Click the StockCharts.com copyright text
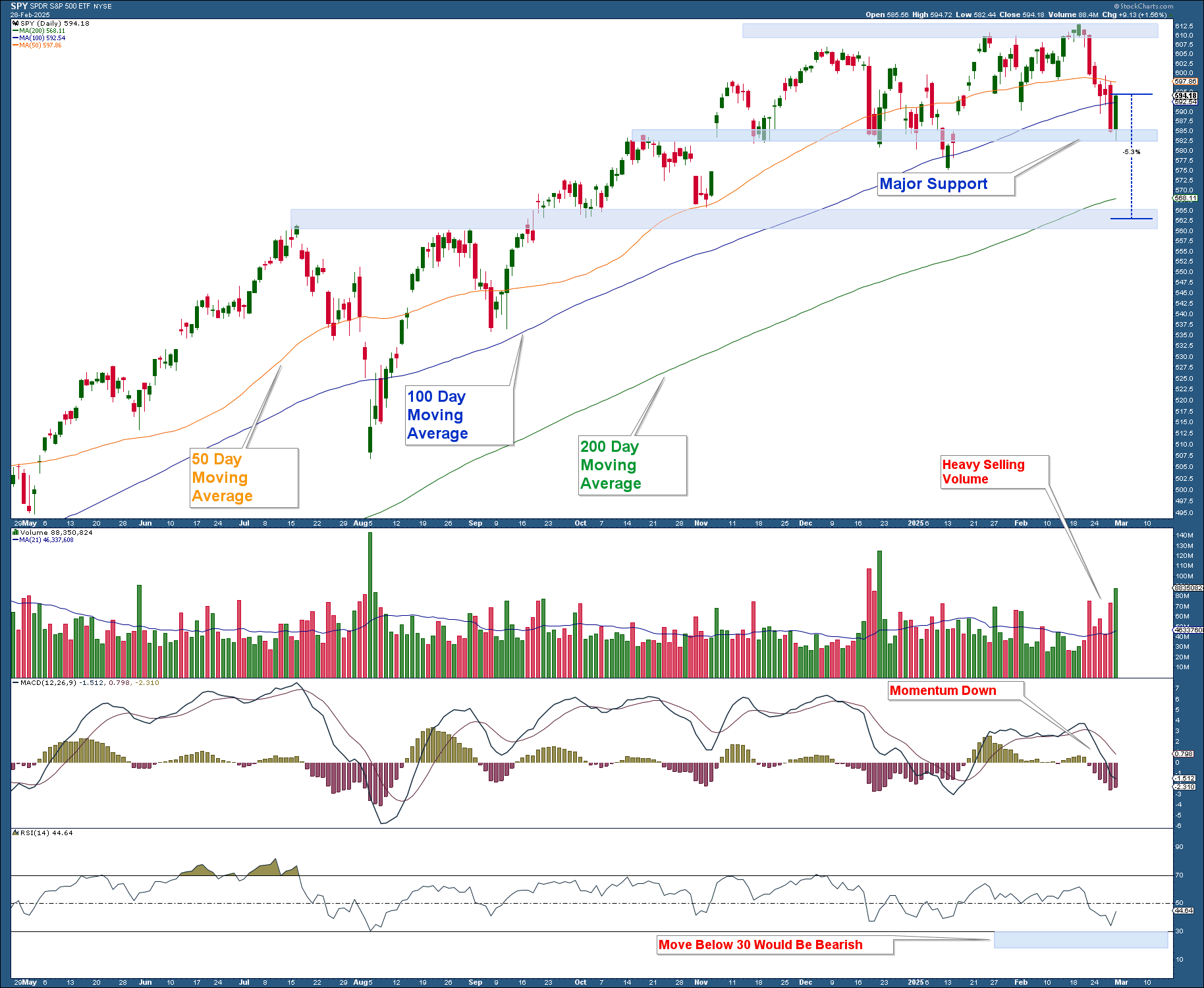The width and height of the screenshot is (1204, 988). point(1143,6)
